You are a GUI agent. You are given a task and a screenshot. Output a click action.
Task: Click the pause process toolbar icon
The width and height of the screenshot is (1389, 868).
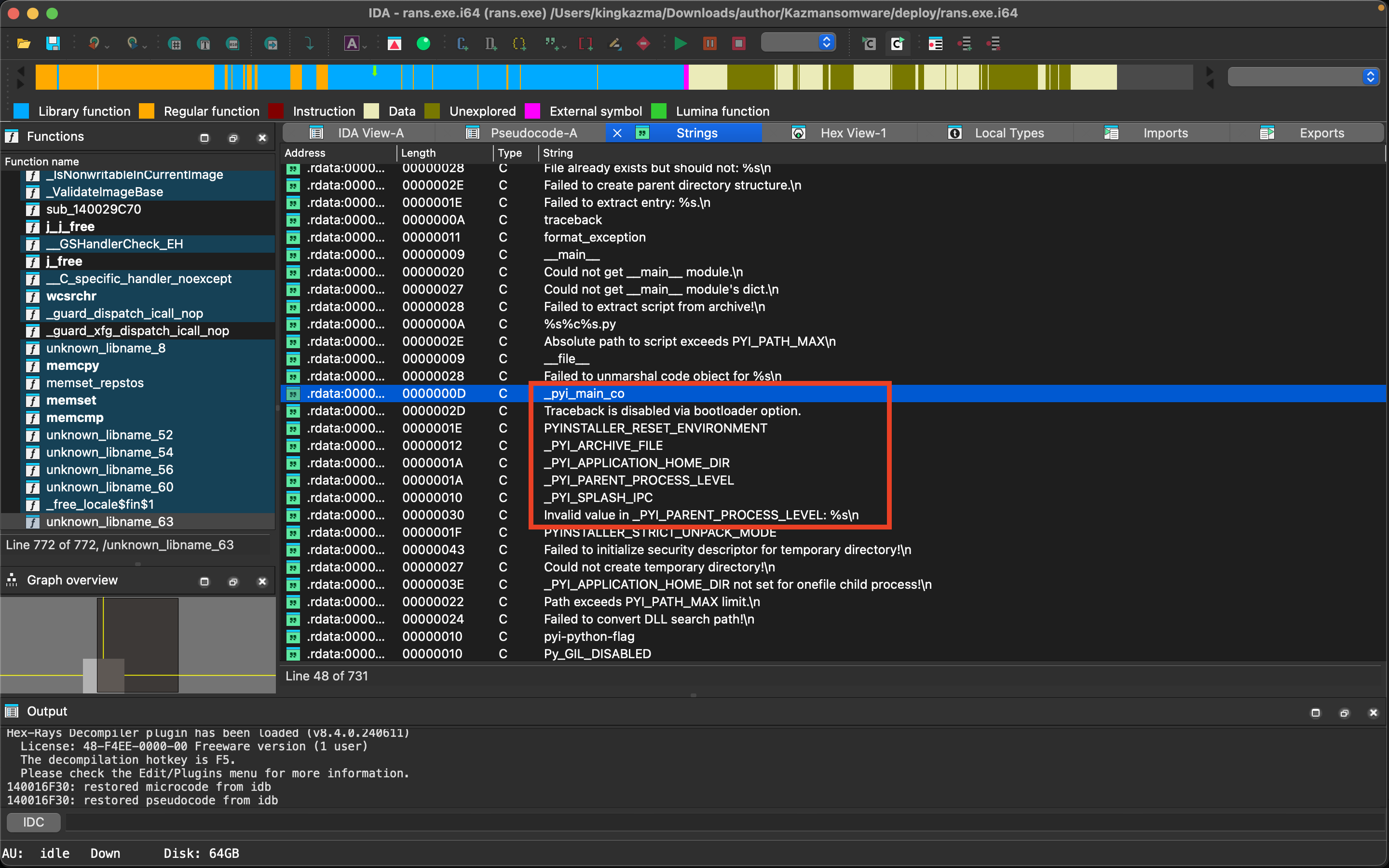[709, 43]
